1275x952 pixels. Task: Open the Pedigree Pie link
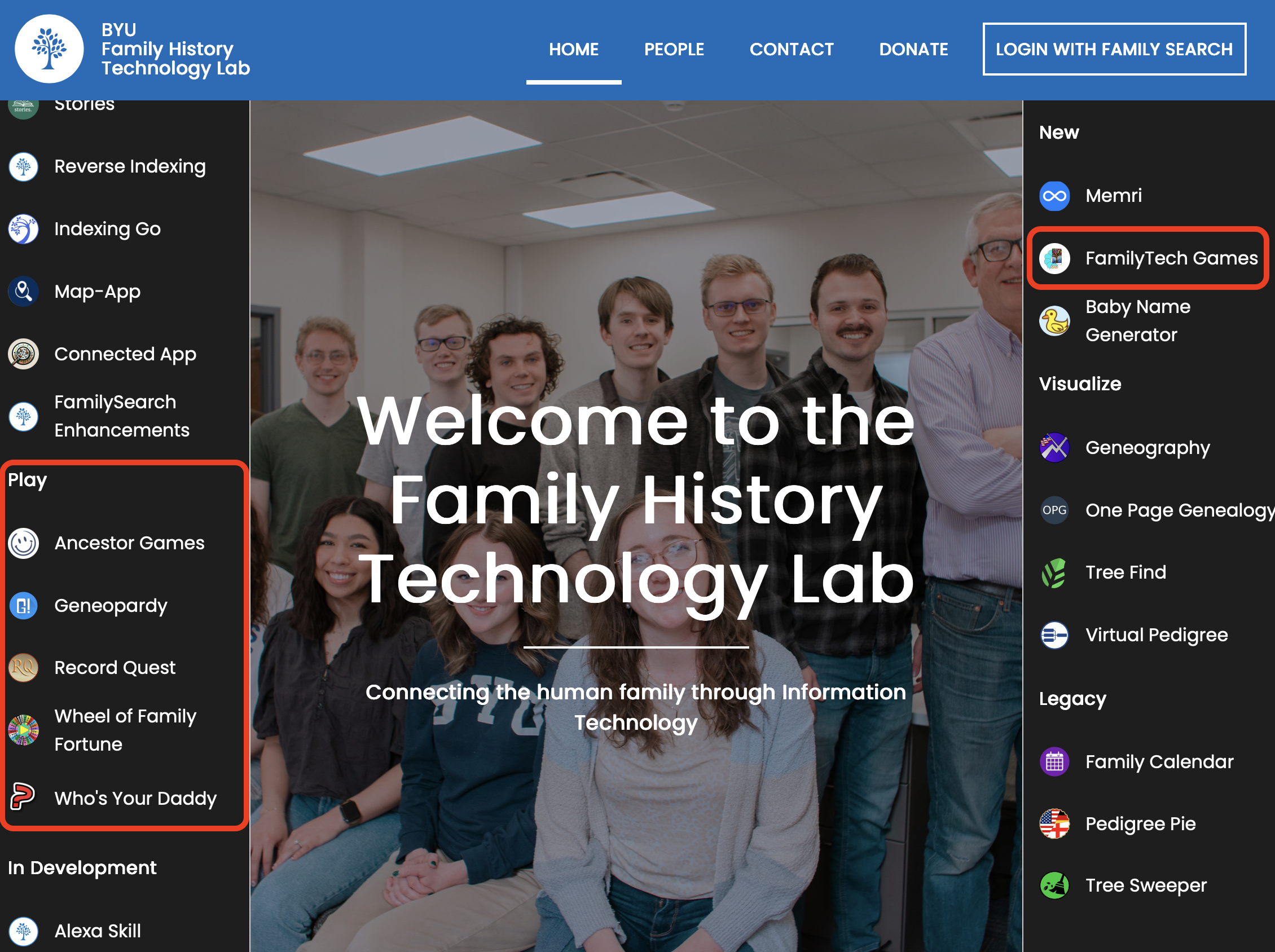click(1140, 824)
